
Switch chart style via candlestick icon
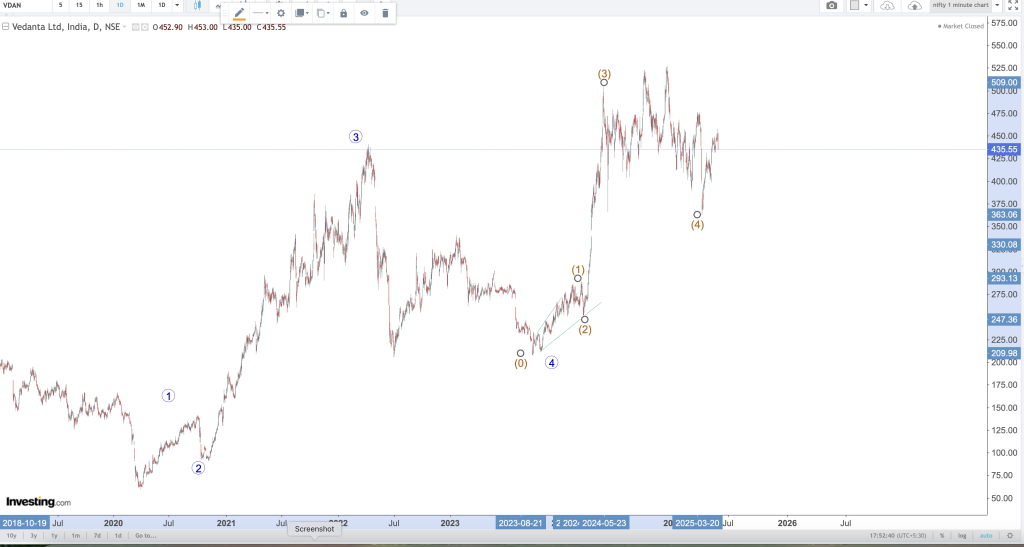(x=197, y=5)
